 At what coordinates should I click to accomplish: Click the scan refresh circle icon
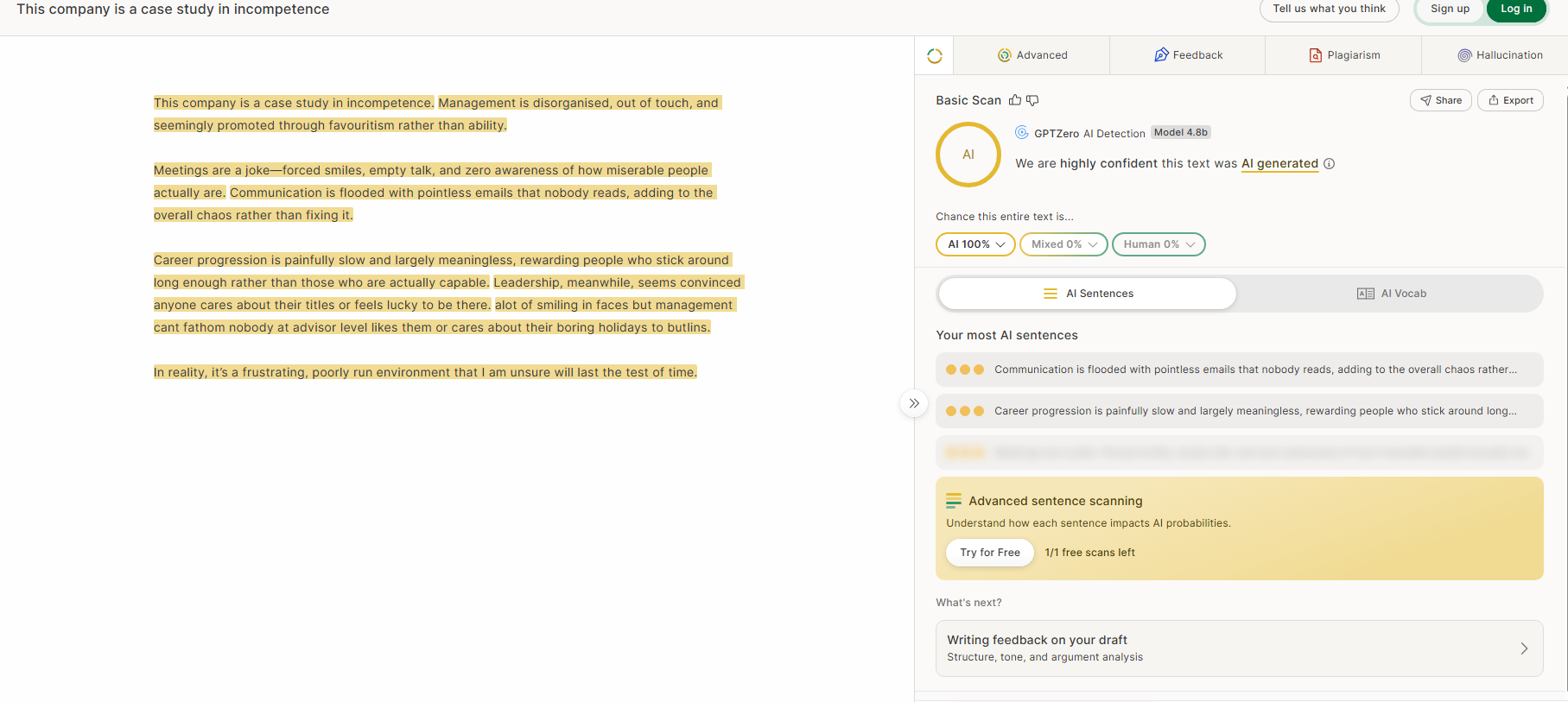point(934,56)
